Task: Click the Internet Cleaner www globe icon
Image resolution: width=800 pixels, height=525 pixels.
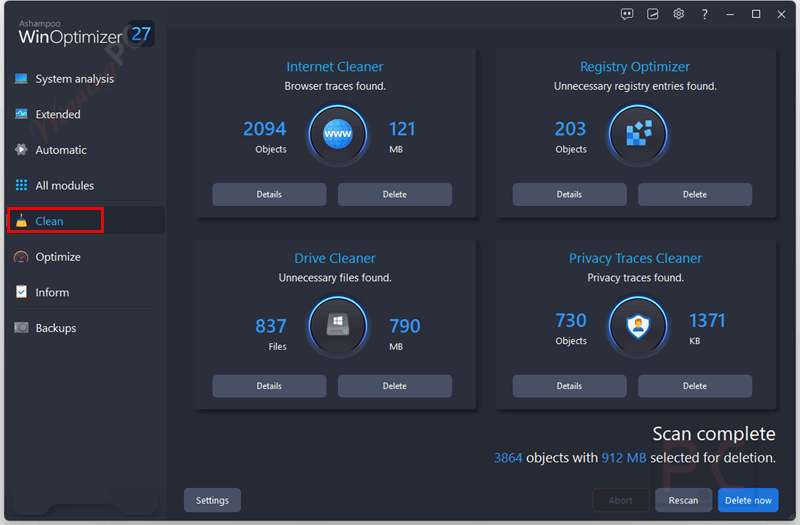Action: (338, 135)
